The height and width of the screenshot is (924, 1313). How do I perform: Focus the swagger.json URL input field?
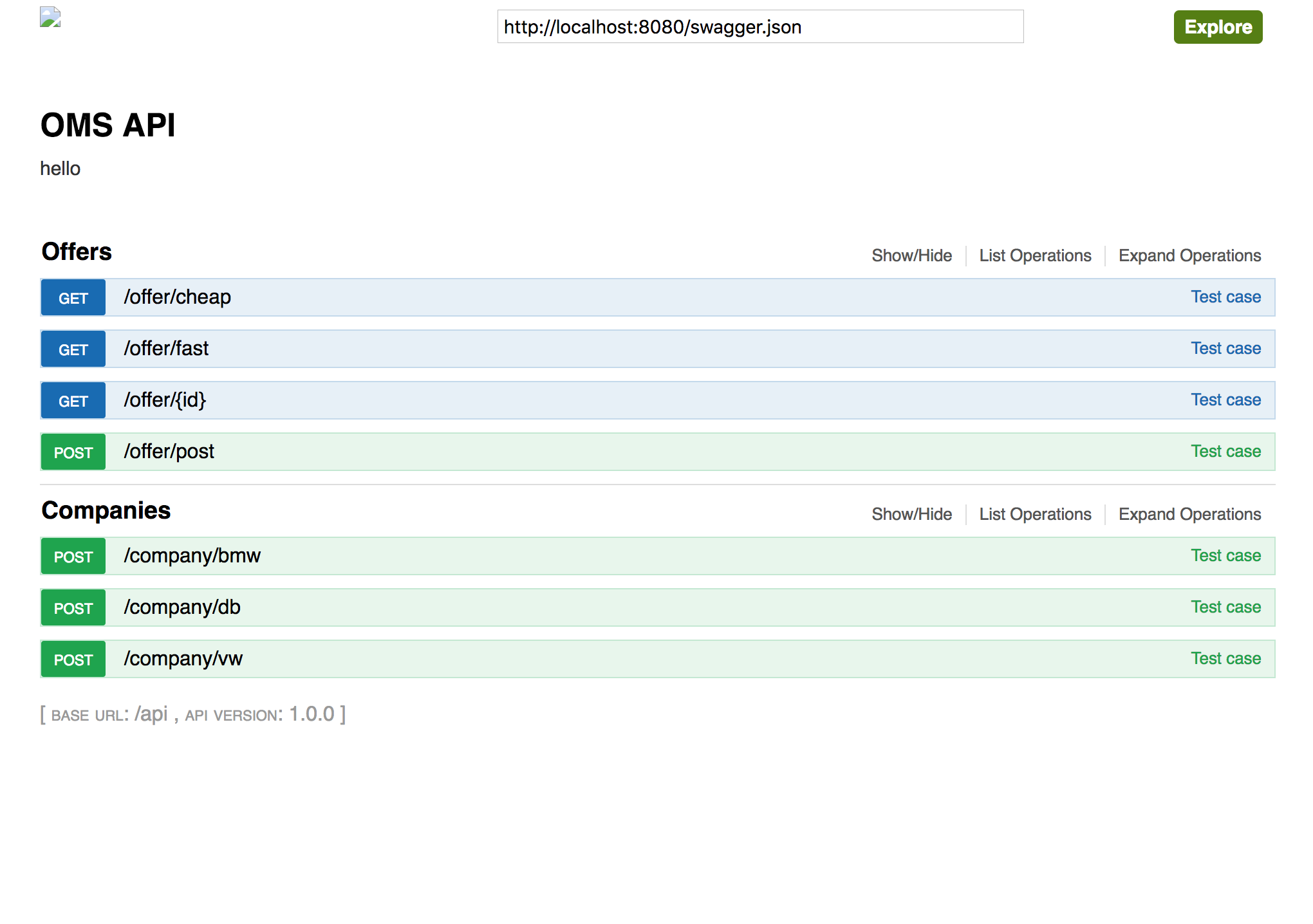(760, 27)
